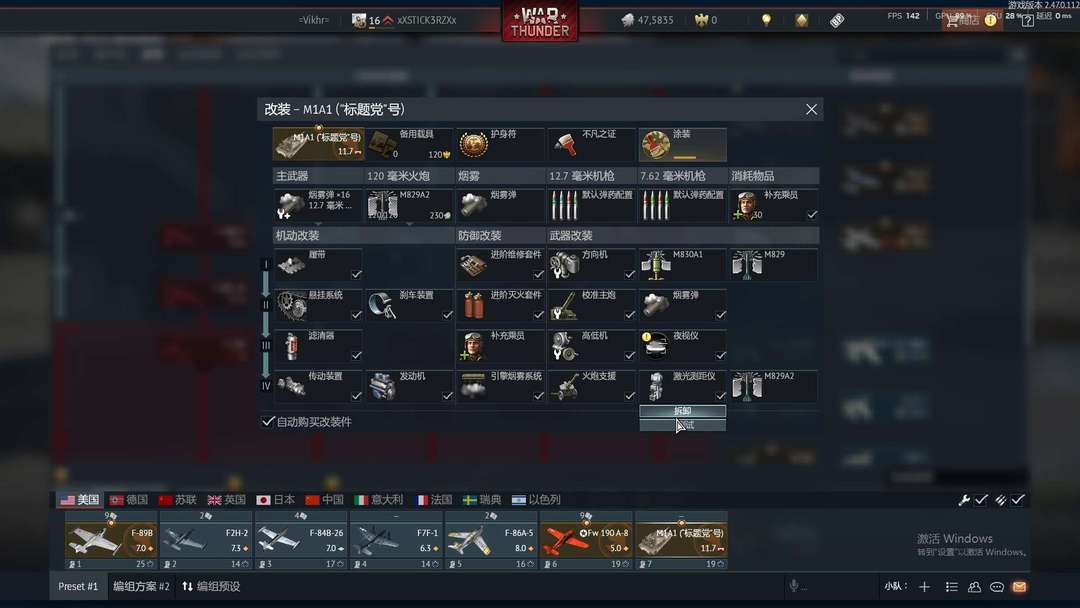
Task: Toggle the 进阶维修套件 repair kit checkmark
Action: pos(539,274)
